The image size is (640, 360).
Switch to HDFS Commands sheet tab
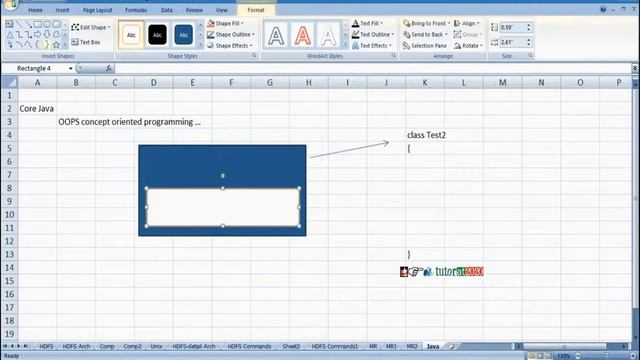[249, 346]
